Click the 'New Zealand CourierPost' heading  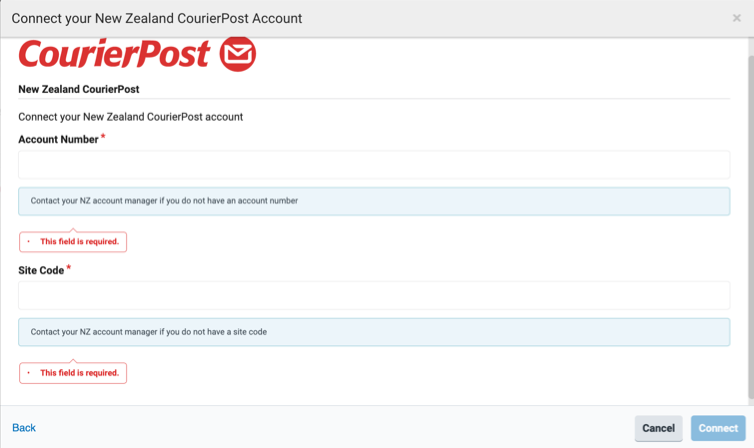79,89
